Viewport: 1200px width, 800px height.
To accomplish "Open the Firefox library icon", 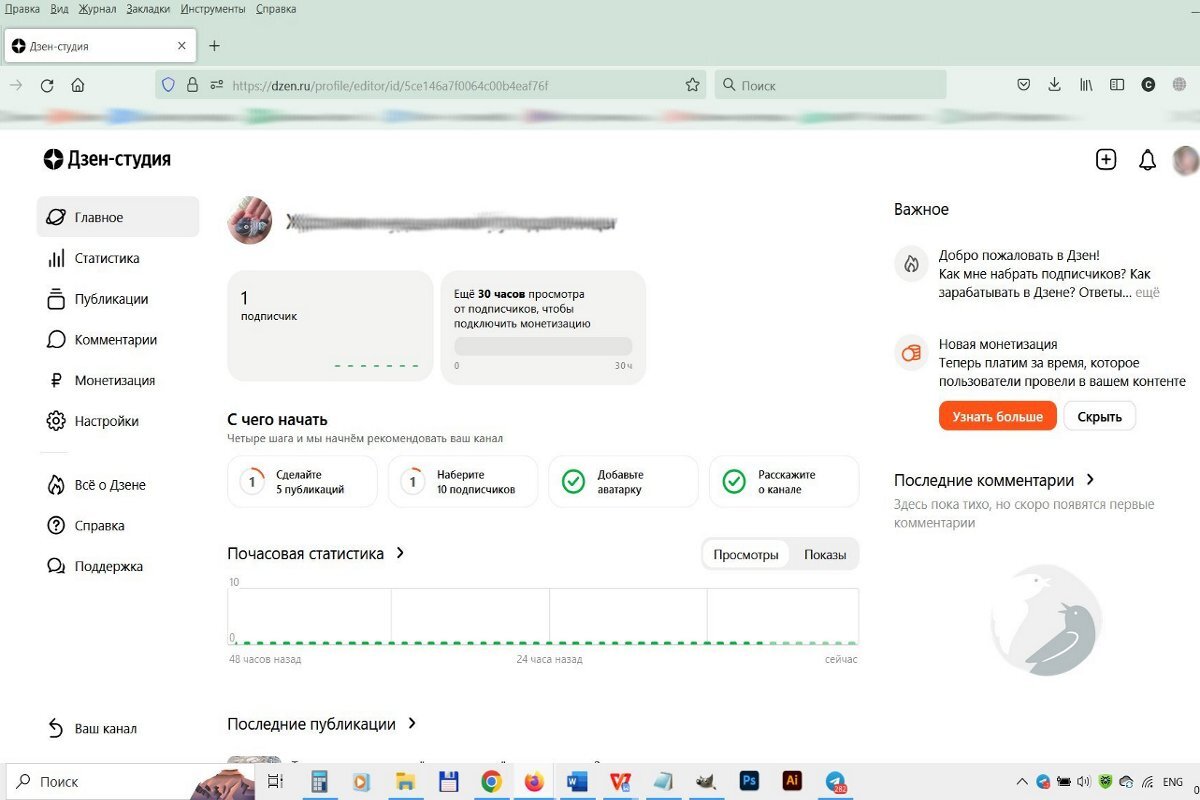I will point(1086,85).
